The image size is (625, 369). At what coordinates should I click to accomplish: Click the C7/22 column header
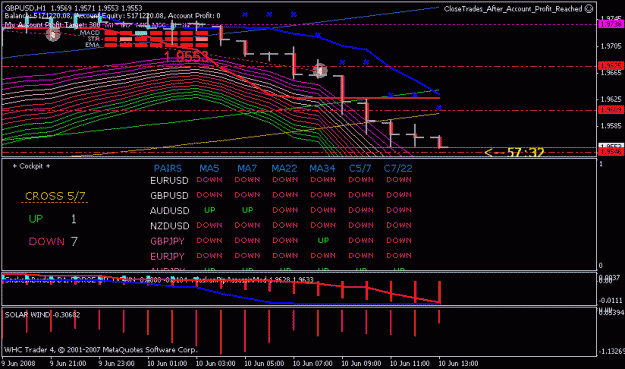398,169
